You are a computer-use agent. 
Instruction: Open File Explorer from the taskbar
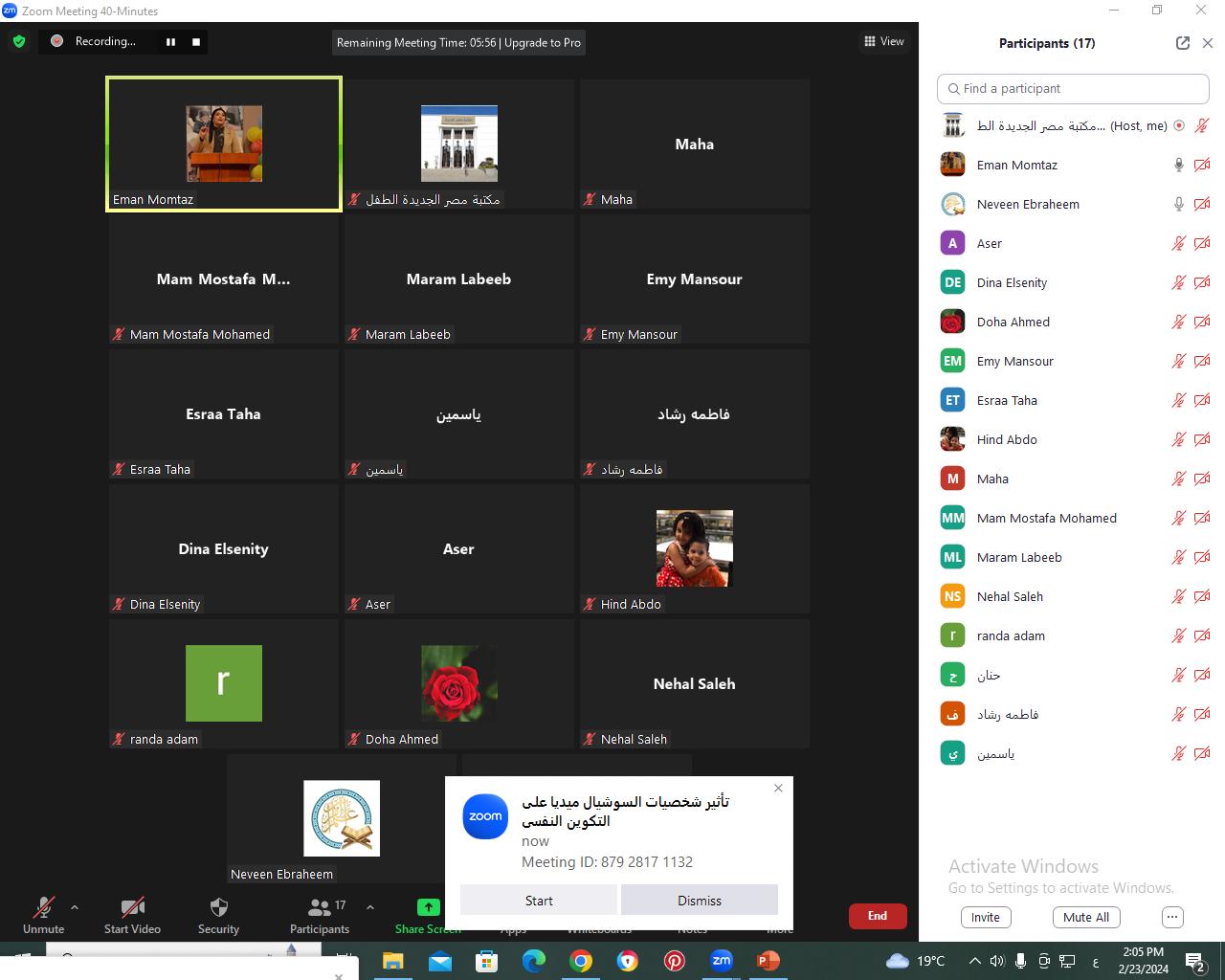point(393,961)
